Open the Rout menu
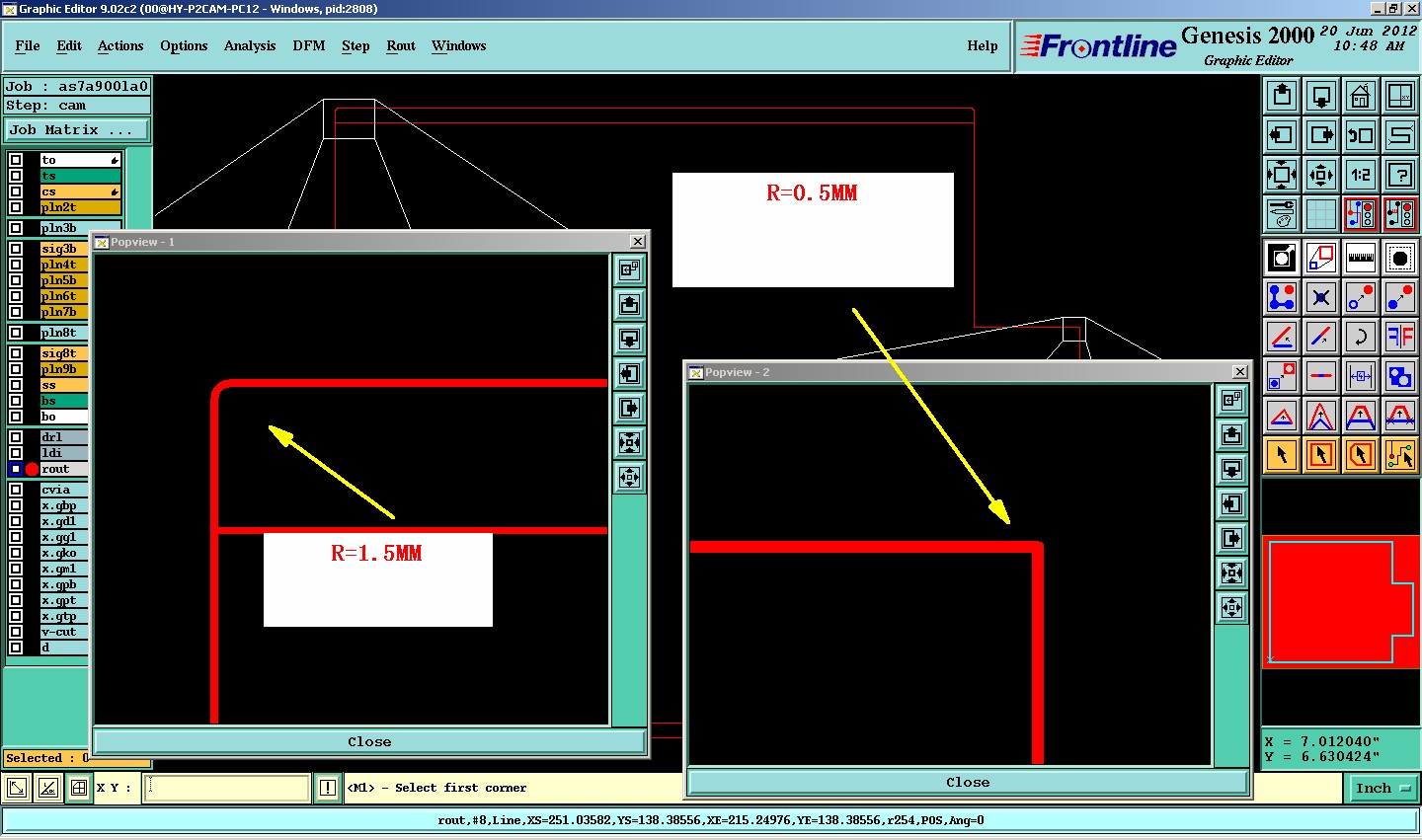Screen dimensions: 1422x840 [x=401, y=46]
